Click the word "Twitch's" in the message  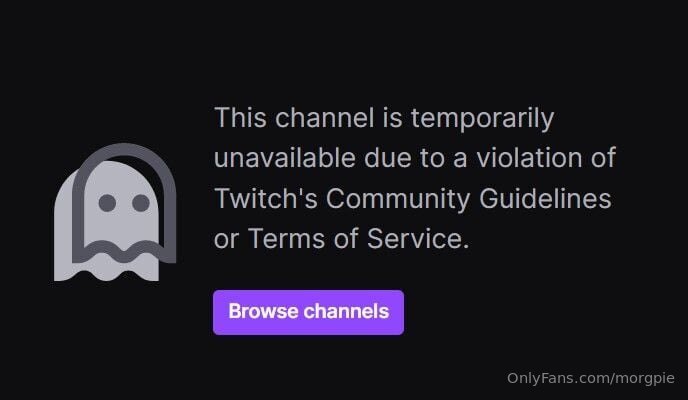266,198
